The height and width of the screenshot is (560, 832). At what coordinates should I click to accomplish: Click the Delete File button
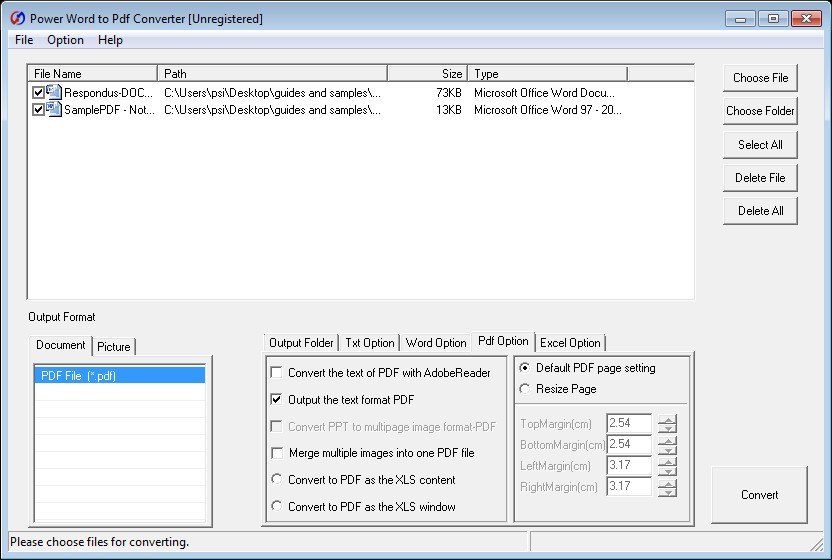point(760,178)
